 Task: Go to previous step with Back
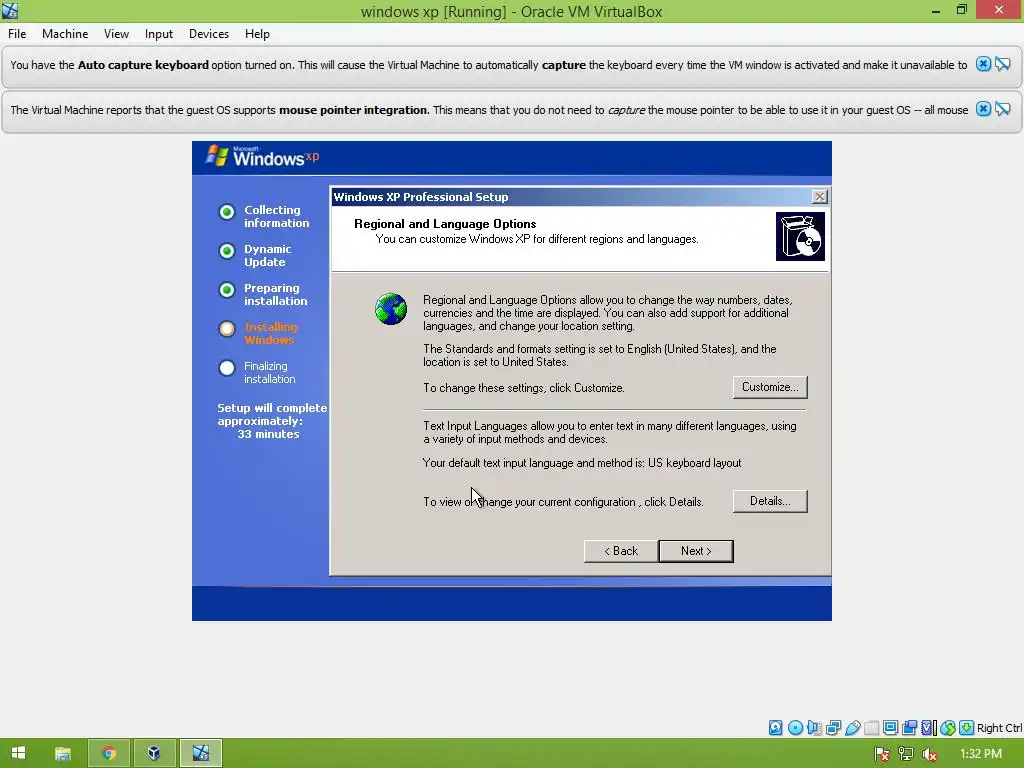(x=620, y=551)
